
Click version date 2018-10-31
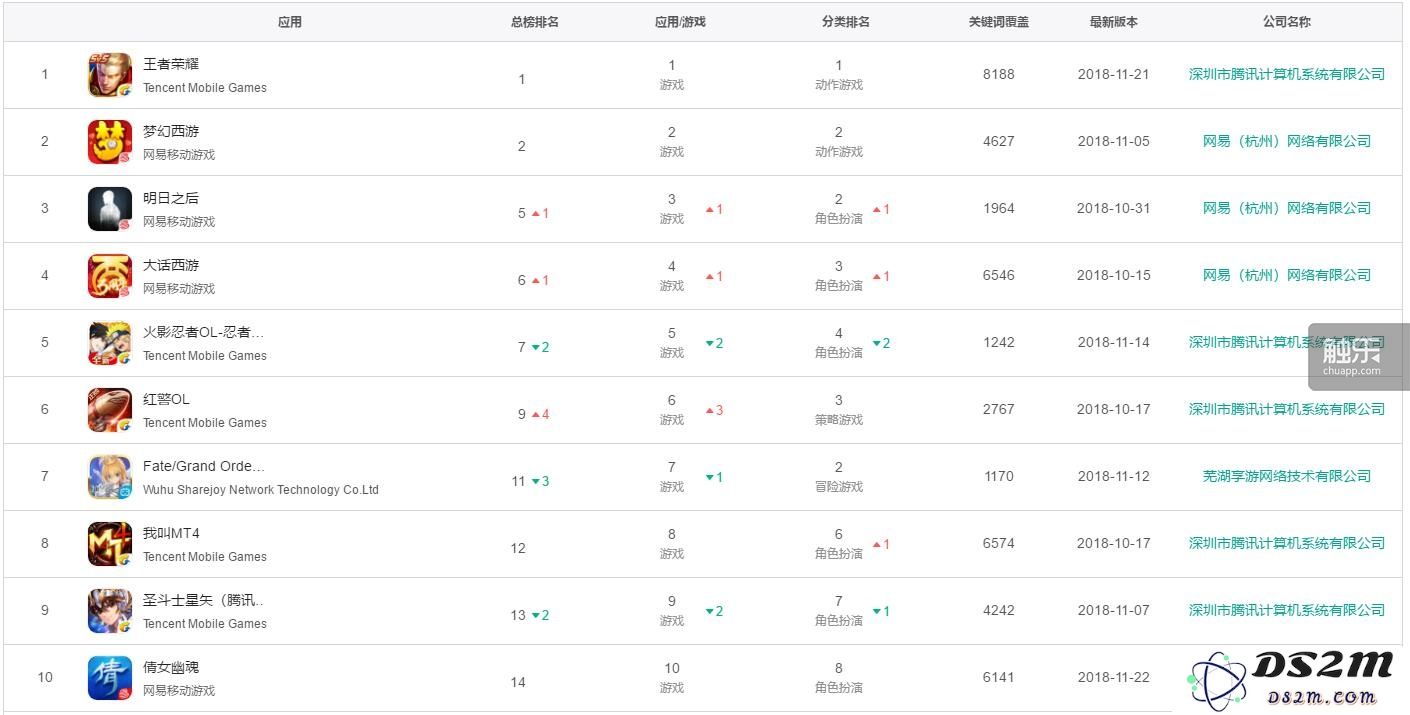tap(1114, 208)
